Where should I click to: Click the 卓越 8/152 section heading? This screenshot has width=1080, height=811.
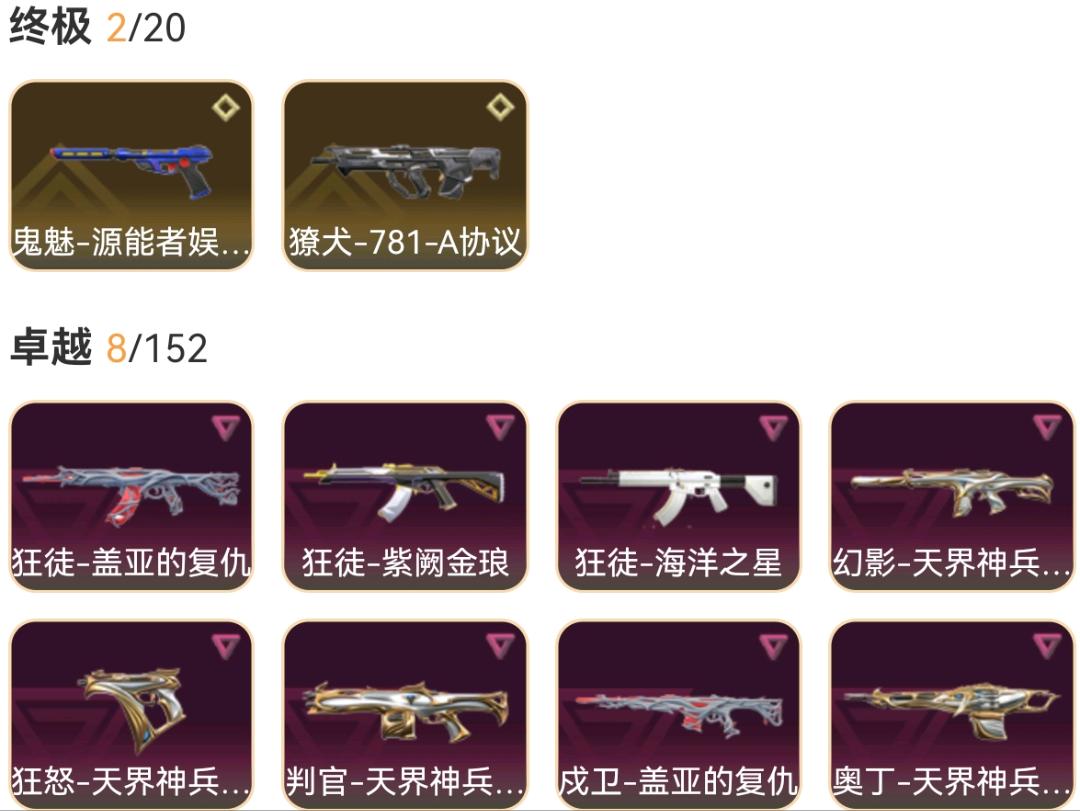(x=108, y=347)
